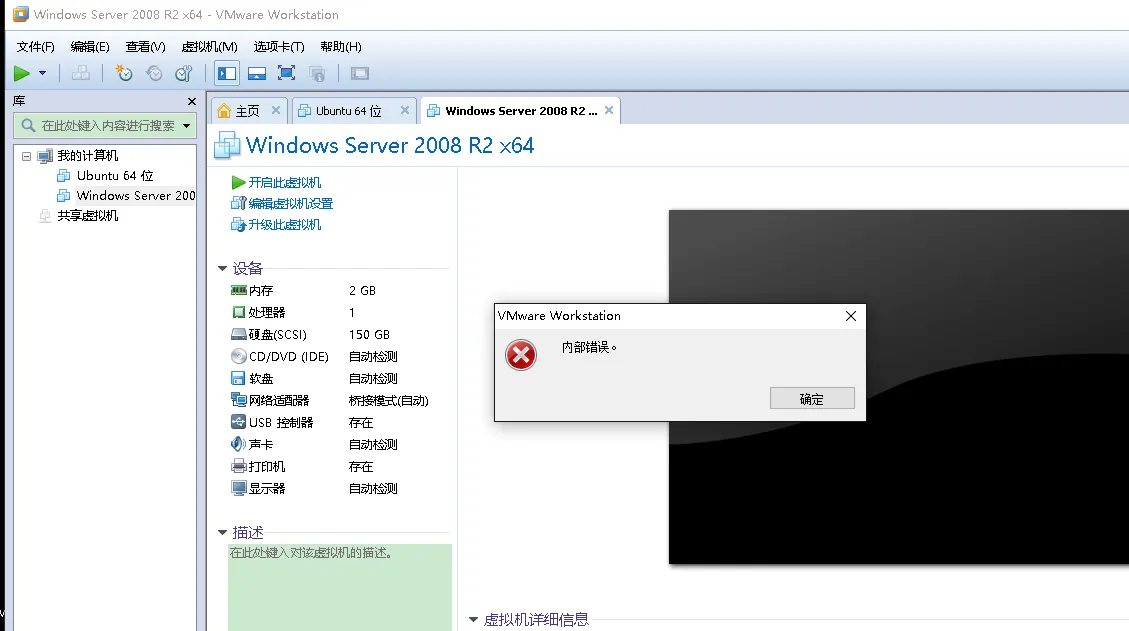Select the 内存 memory device icon
Image resolution: width=1129 pixels, height=631 pixels.
(x=238, y=290)
